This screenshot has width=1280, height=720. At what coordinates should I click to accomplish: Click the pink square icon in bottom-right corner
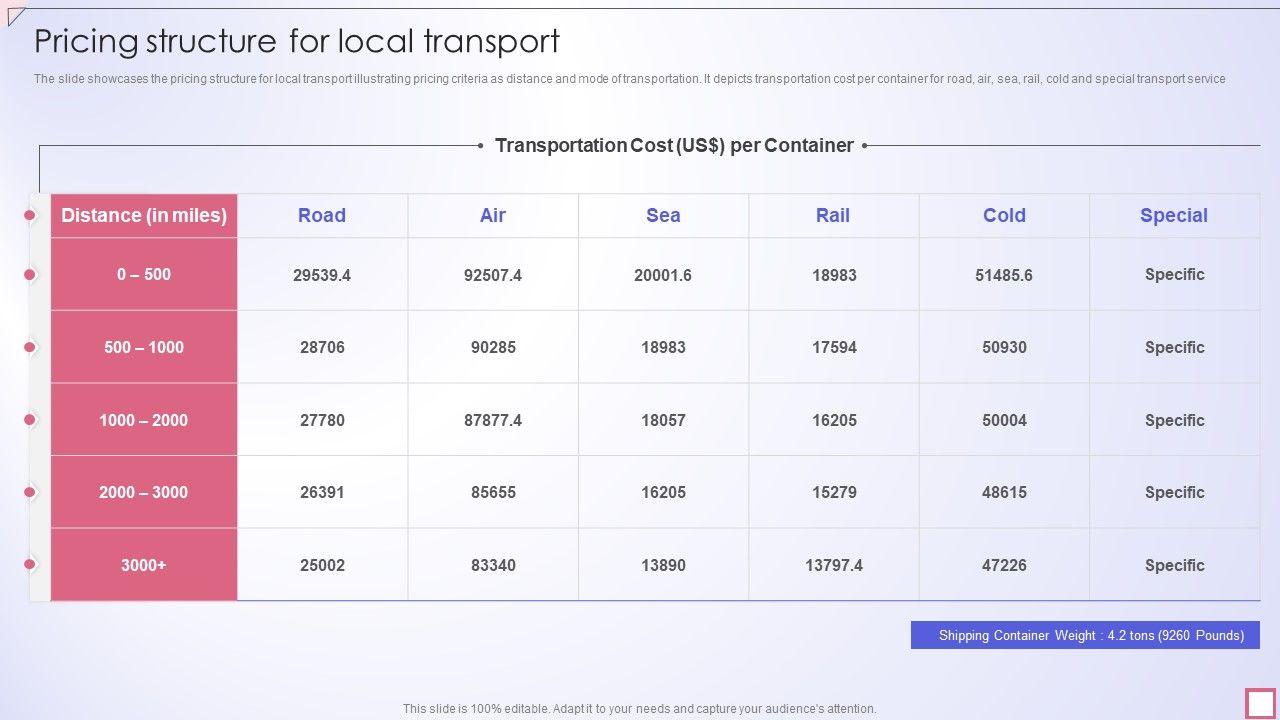point(1260,703)
